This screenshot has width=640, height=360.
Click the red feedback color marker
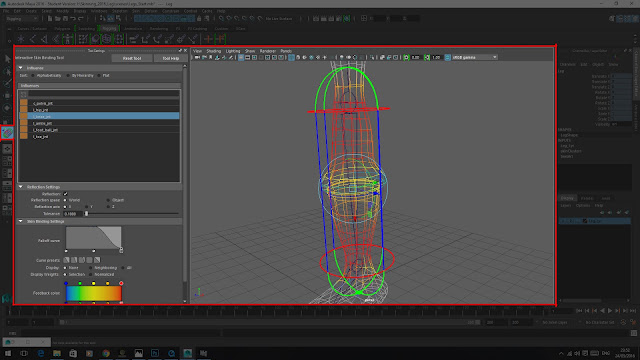pyautogui.click(x=121, y=283)
